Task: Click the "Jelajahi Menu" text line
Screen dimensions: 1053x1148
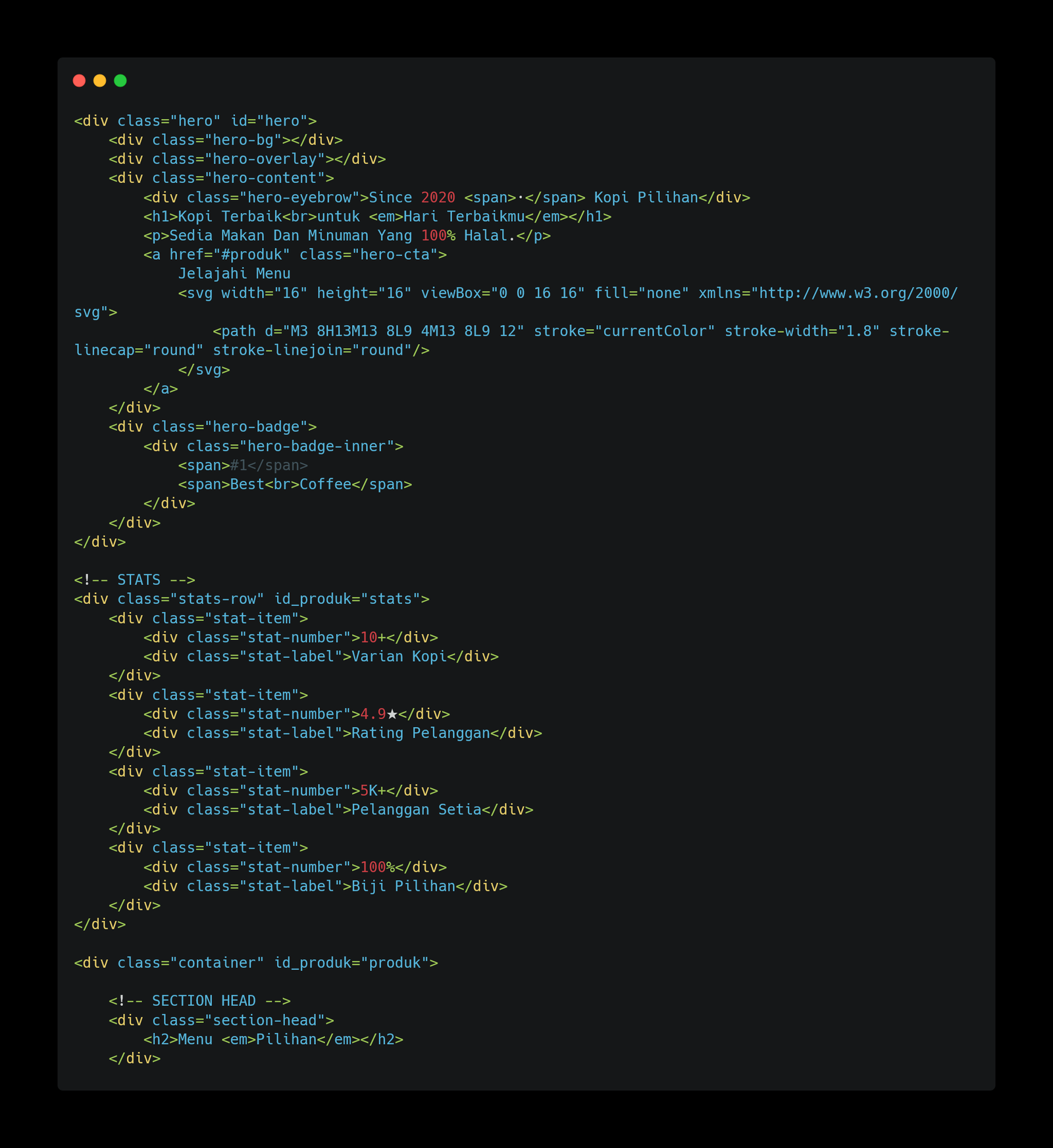Action: [234, 274]
